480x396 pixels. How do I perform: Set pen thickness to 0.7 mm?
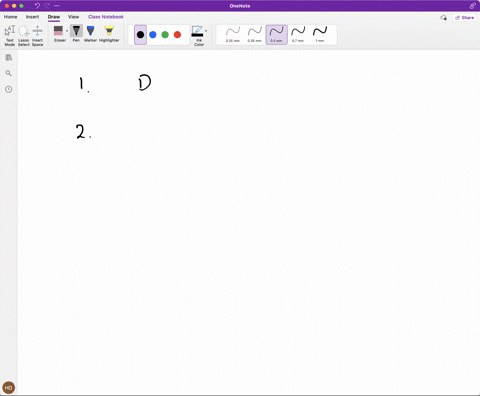pyautogui.click(x=298, y=35)
